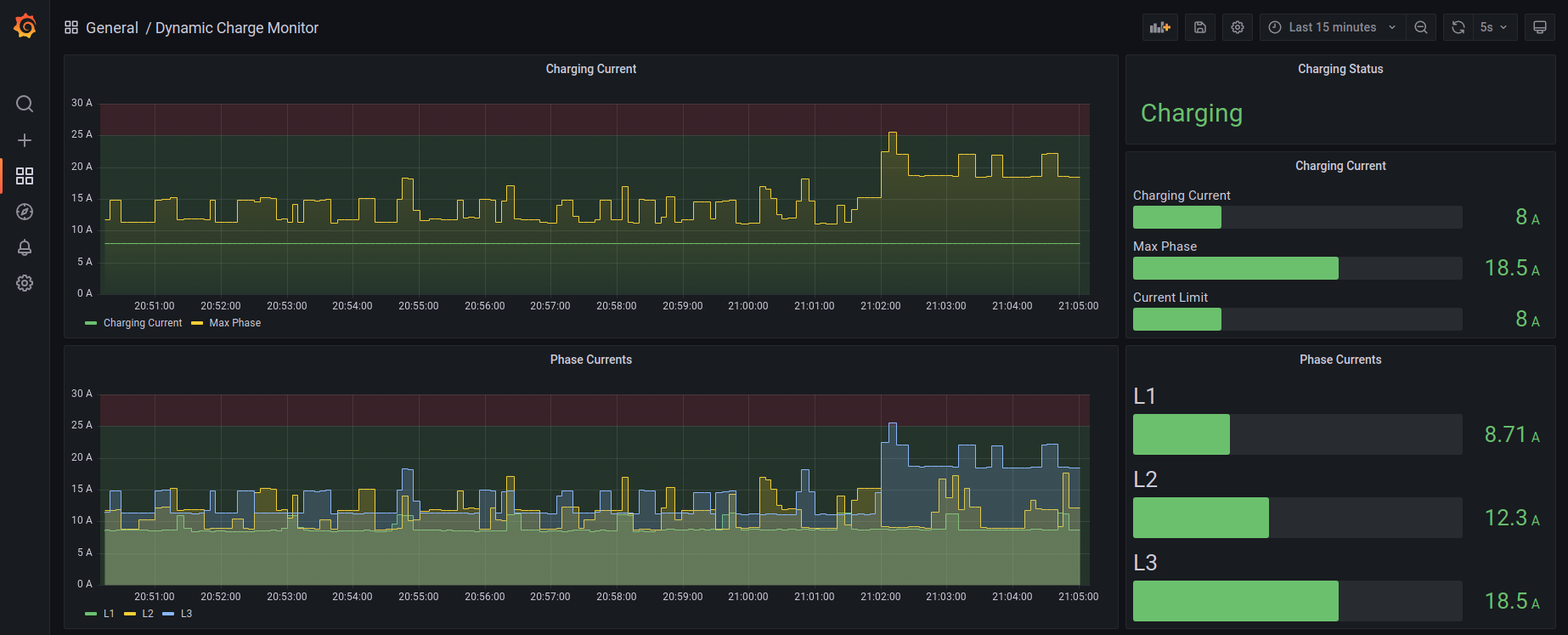1568x635 pixels.
Task: Click the 18.5 A value for L3
Action: [x=1512, y=601]
